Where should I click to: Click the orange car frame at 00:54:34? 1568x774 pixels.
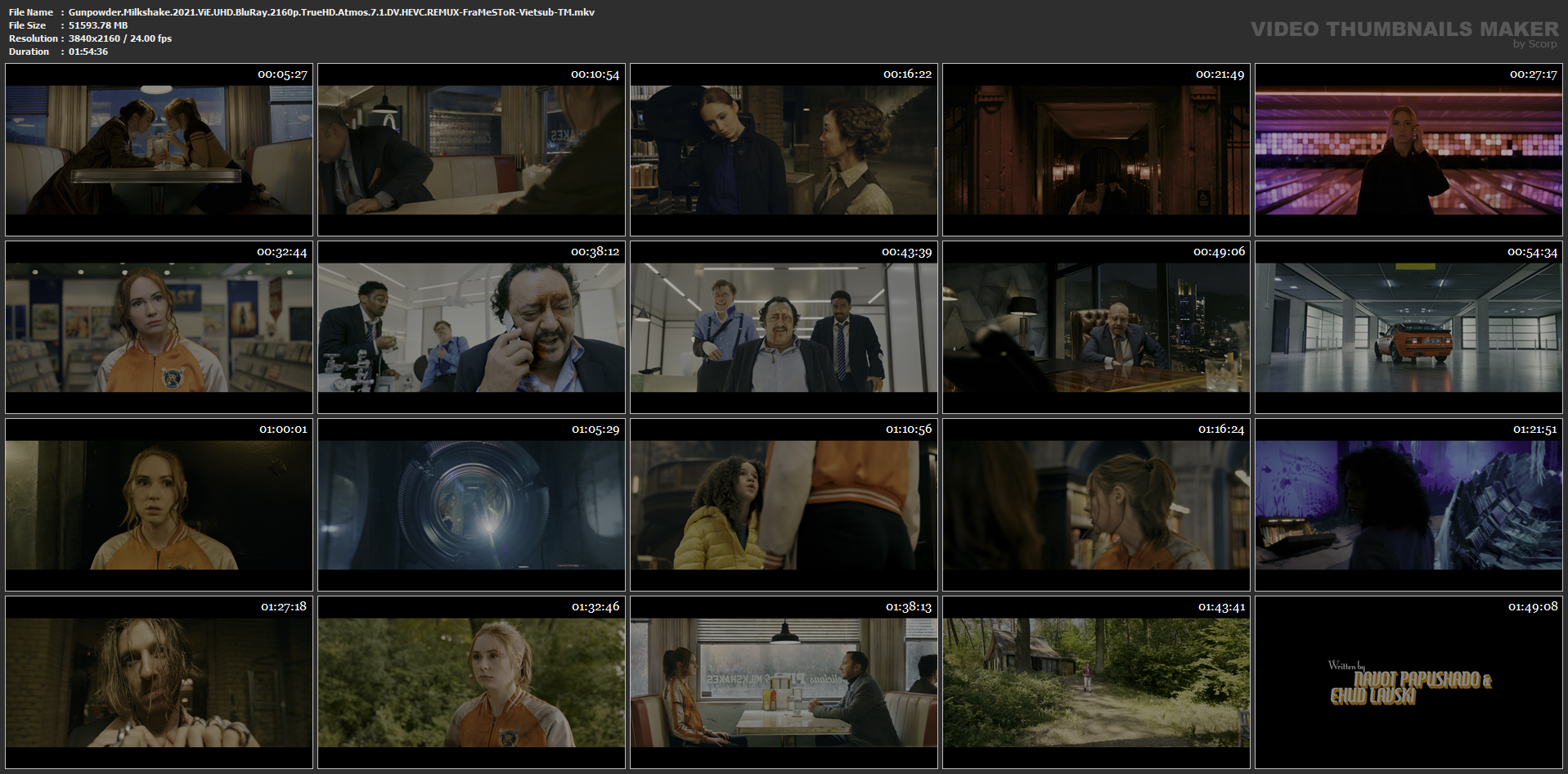[1409, 327]
